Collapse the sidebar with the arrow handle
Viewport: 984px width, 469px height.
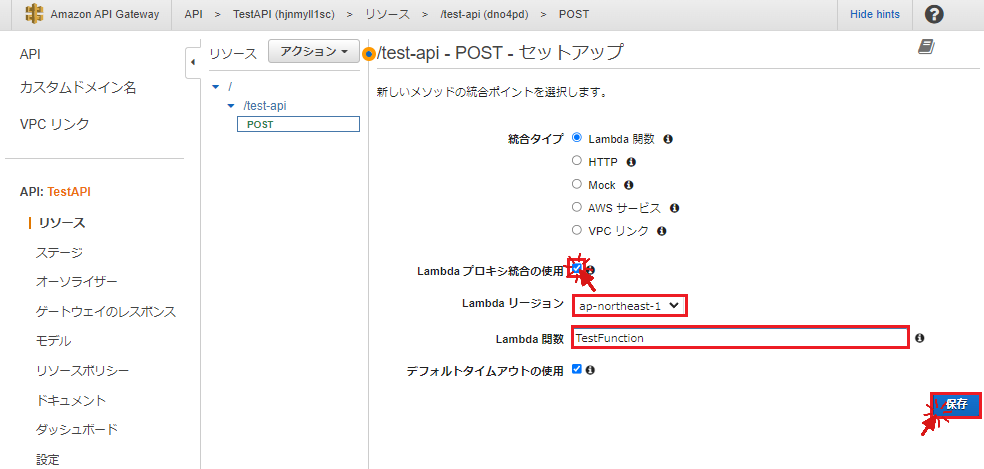click(193, 62)
